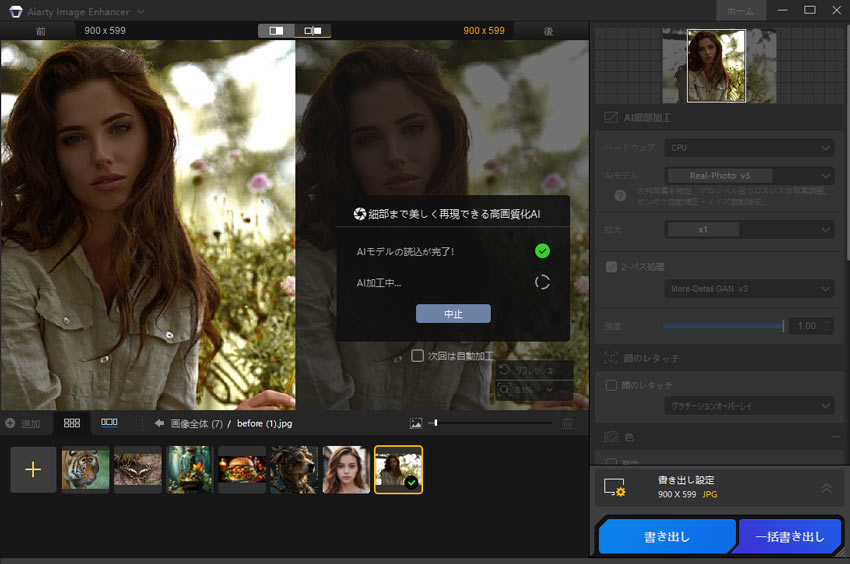850x564 pixels.
Task: Click the trash delete icon
Action: tap(568, 423)
